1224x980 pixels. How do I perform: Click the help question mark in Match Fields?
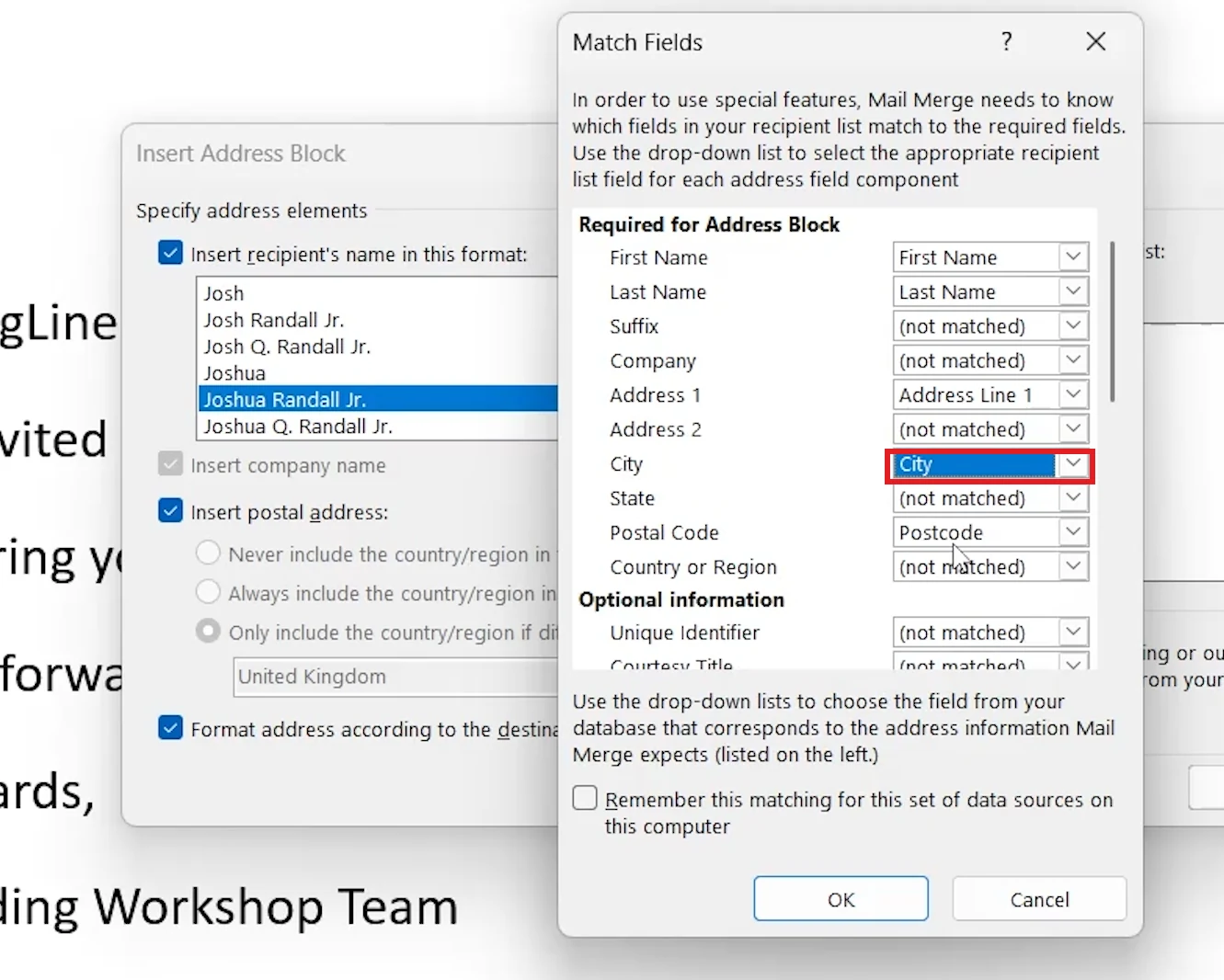(x=1007, y=41)
